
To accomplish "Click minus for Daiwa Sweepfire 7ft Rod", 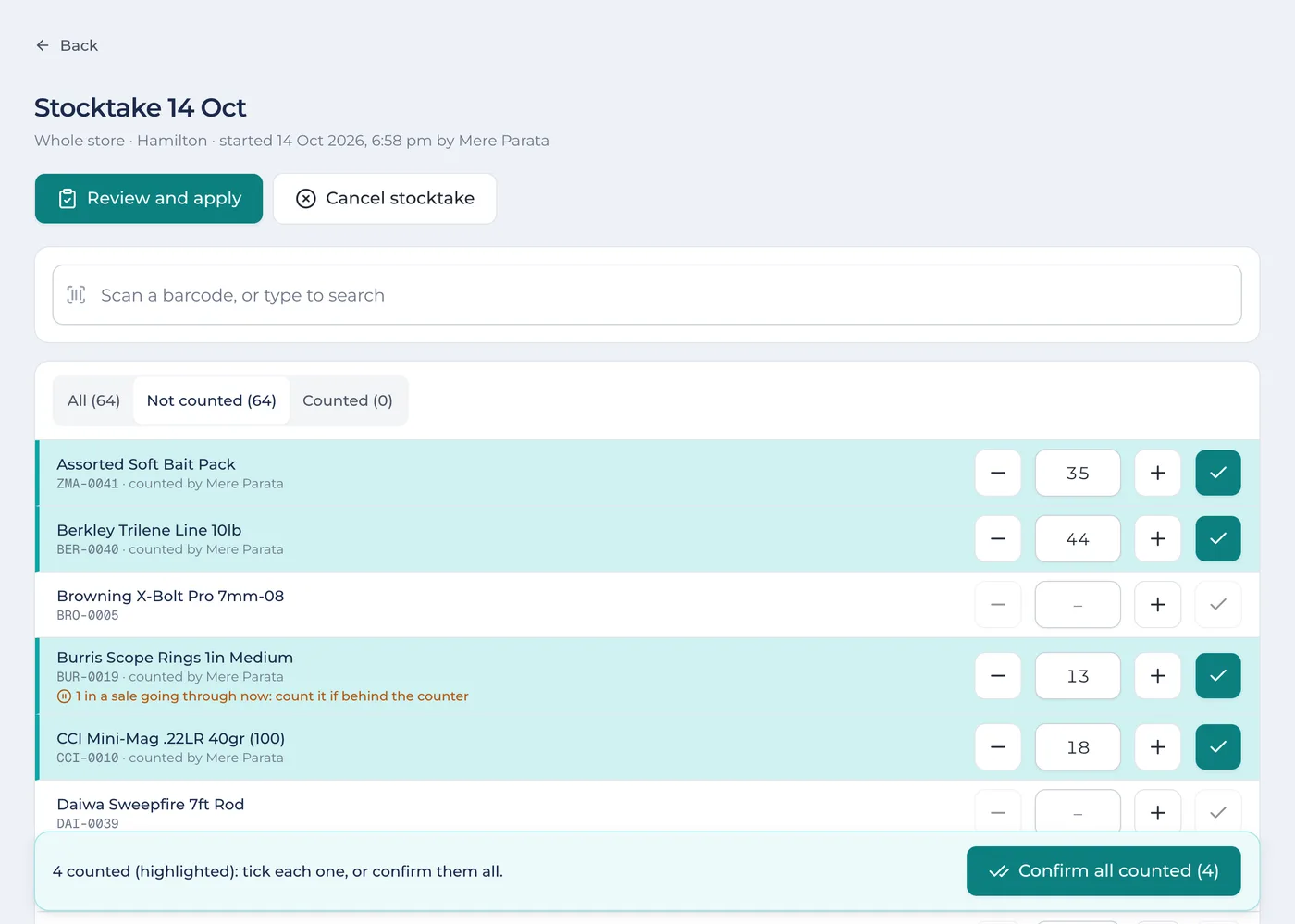I will click(998, 811).
